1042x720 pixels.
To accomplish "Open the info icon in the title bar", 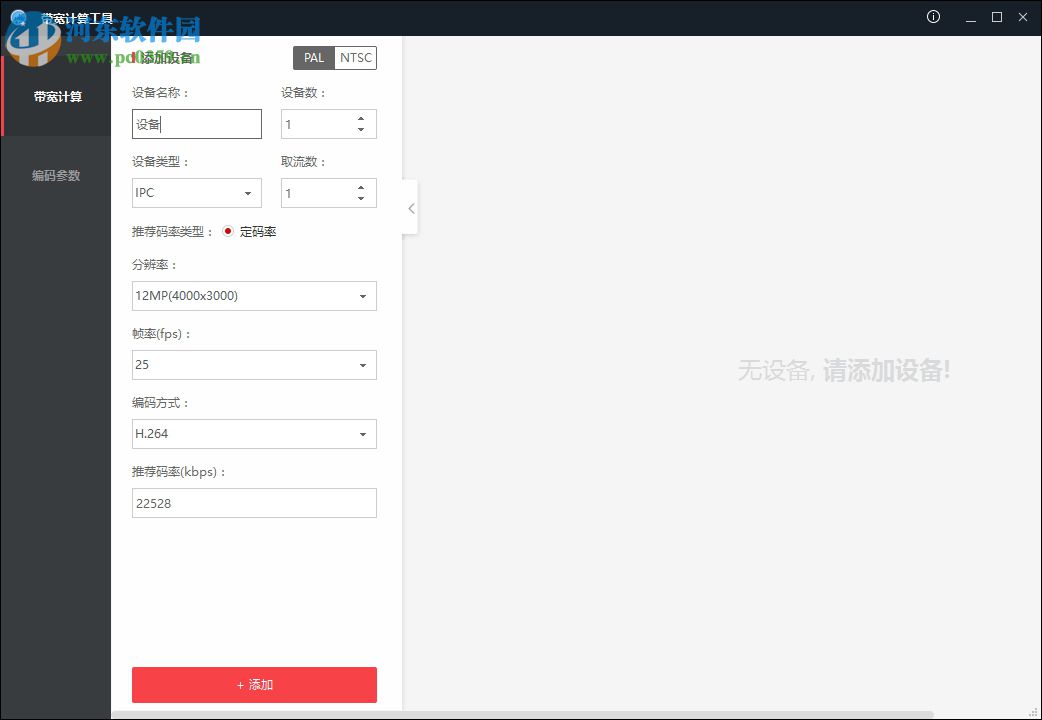I will click(x=933, y=17).
